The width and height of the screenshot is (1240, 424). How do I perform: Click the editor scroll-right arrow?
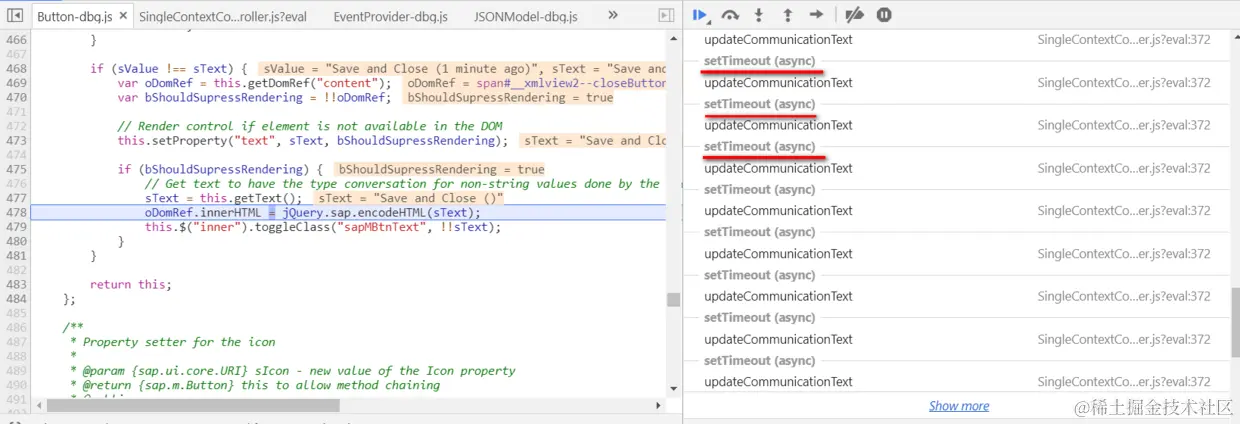[659, 405]
